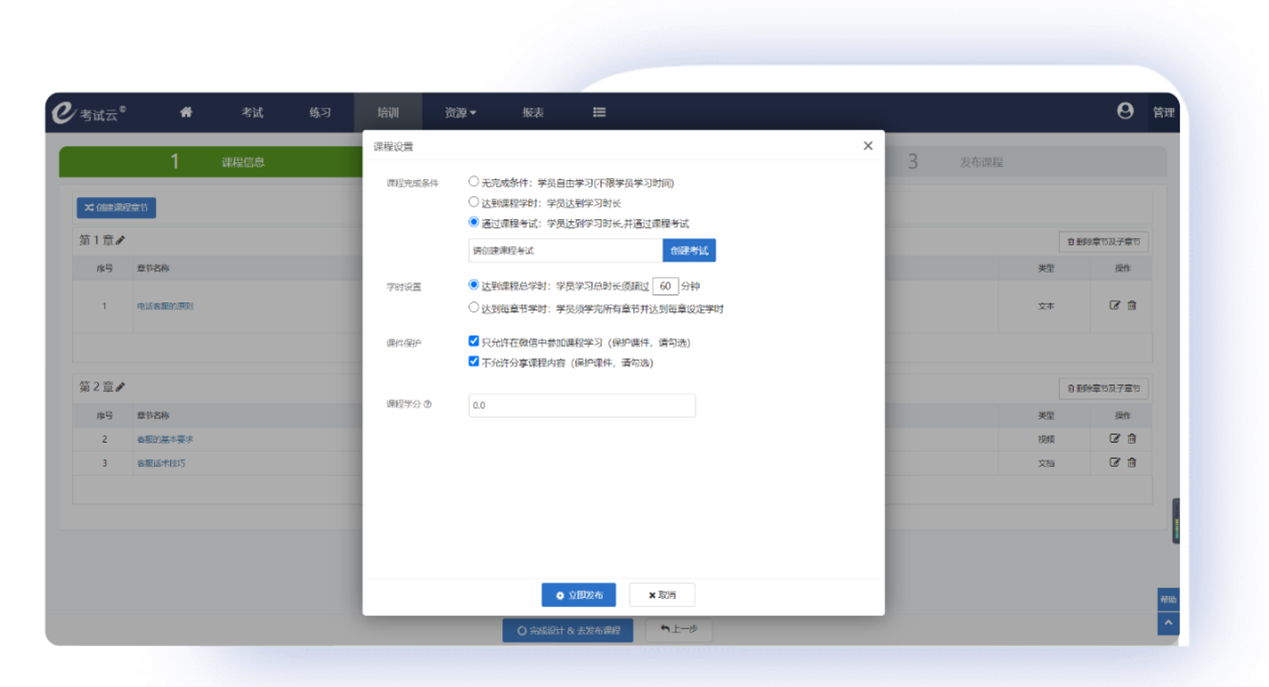
Task: Close the 课程设置 dialog with X
Action: pos(868,146)
